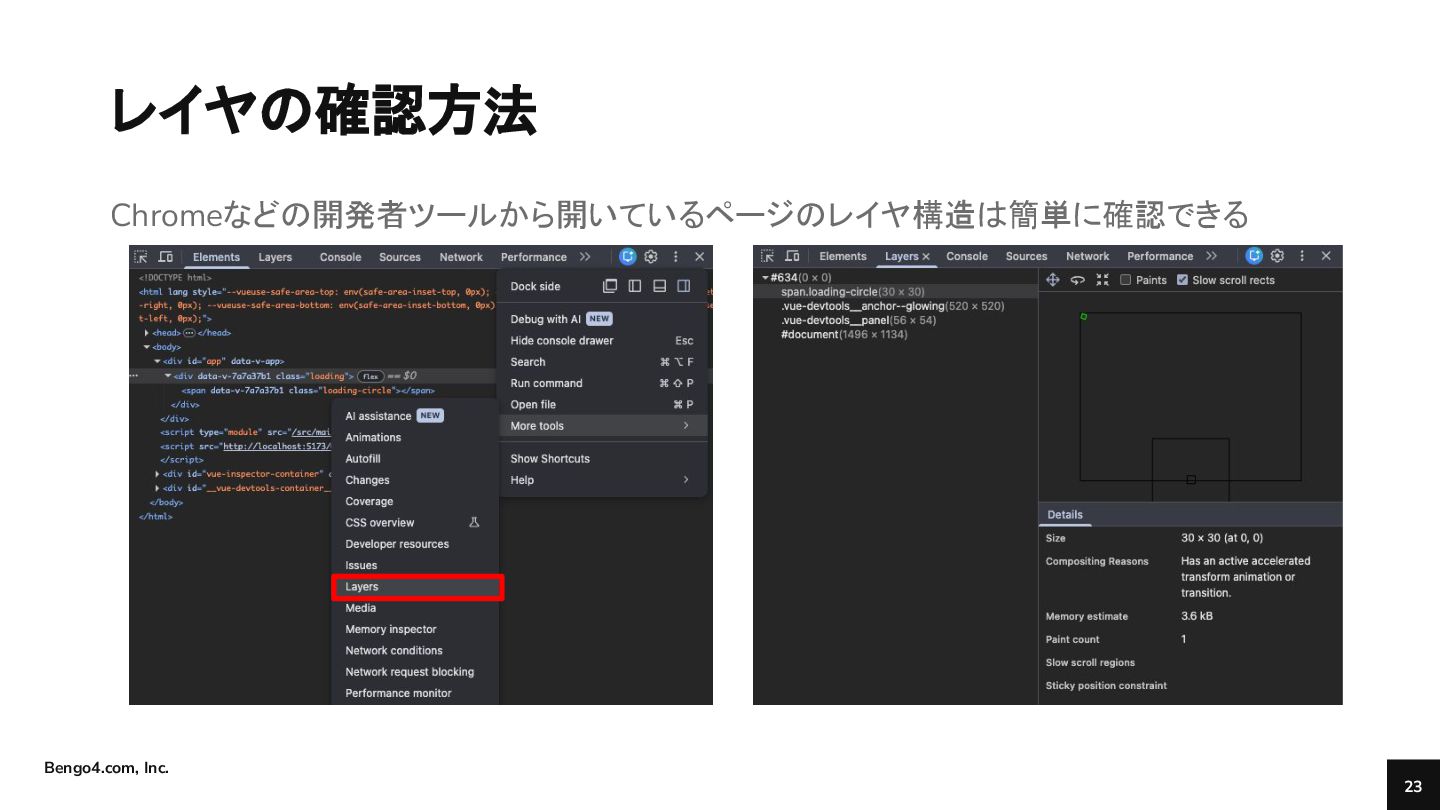Screen dimensions: 1440x810
Task: Toggle device toolbar icon in right Layers screenshot
Action: pyautogui.click(x=792, y=256)
